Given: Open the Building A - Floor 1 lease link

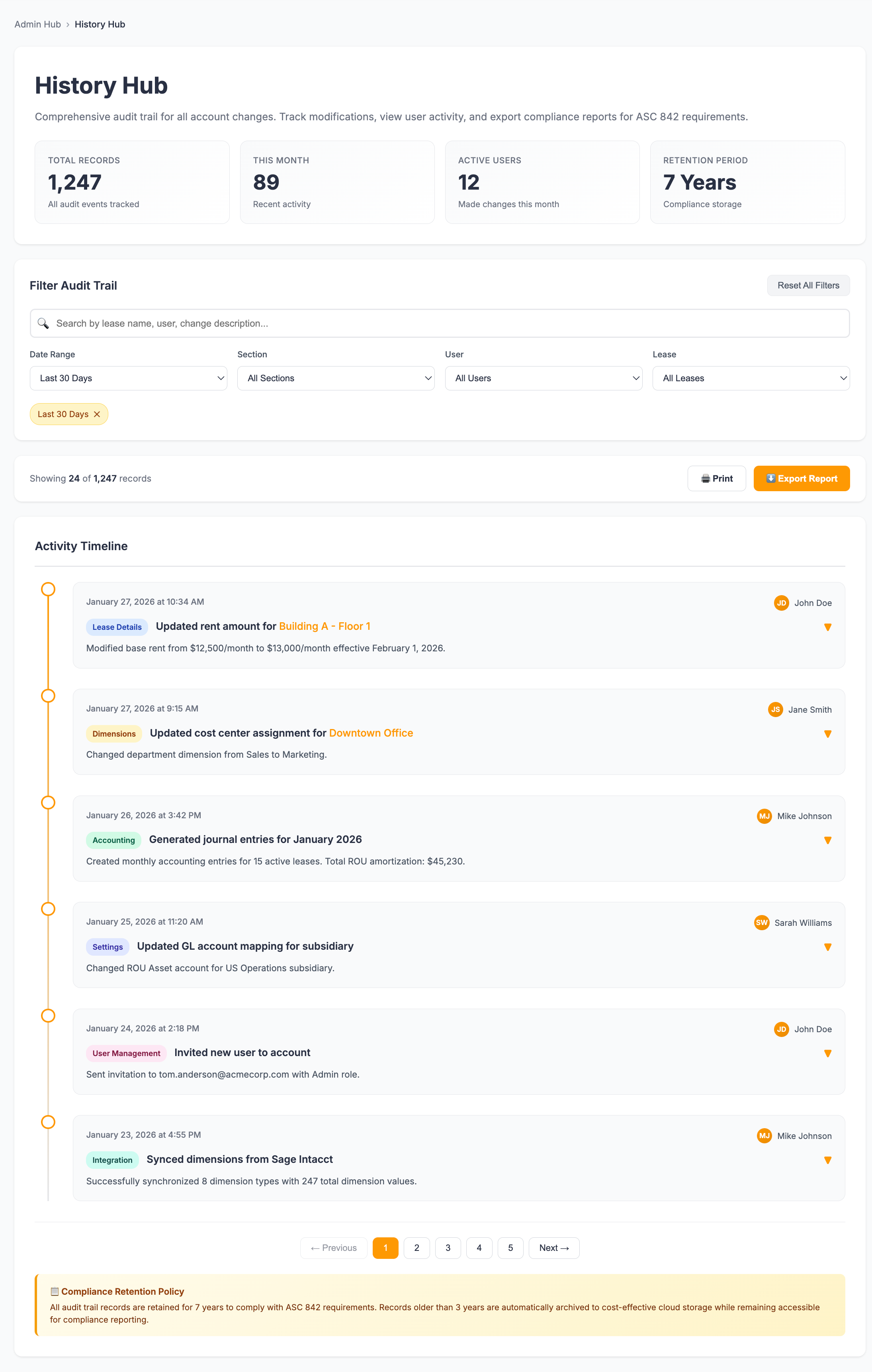Looking at the screenshot, I should click(x=325, y=626).
